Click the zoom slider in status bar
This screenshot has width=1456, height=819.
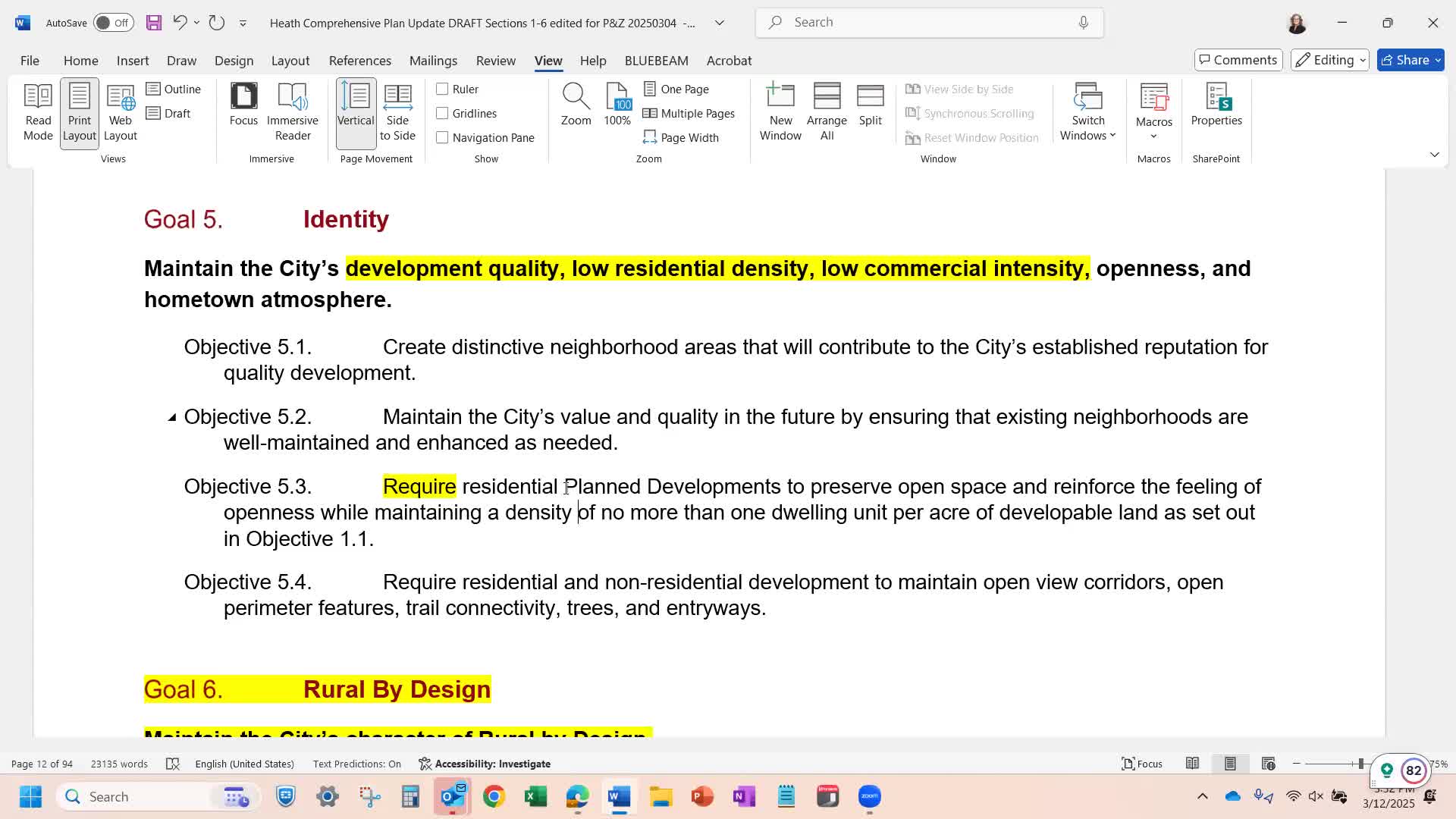[1360, 764]
